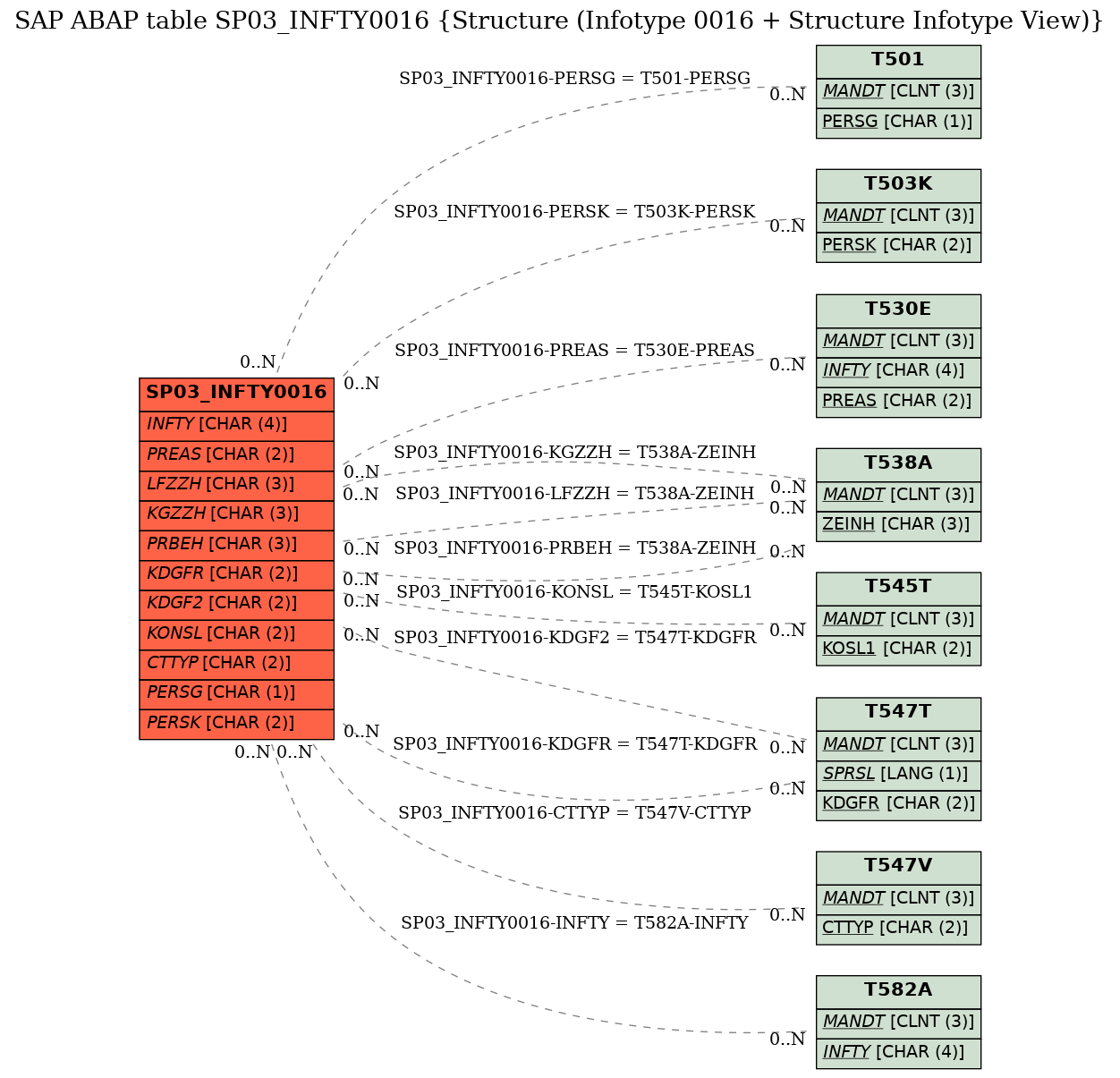
Task: Click ZEINH [CHAR (3)] in table T538A
Action: click(x=898, y=525)
